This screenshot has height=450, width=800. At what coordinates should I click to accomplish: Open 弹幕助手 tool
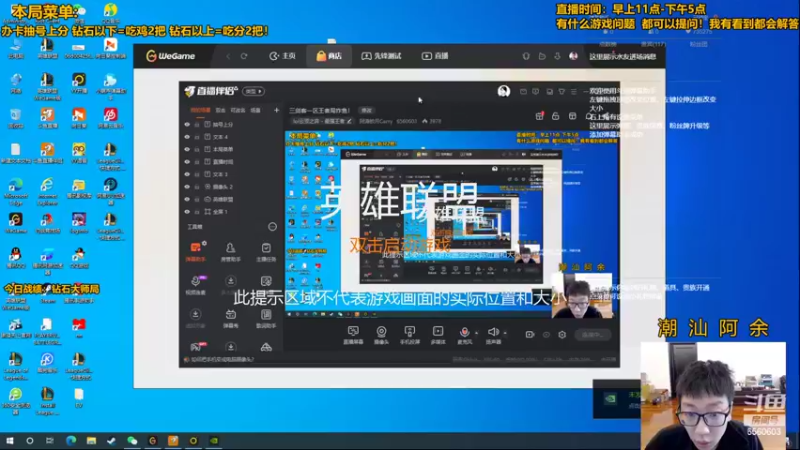click(x=195, y=252)
